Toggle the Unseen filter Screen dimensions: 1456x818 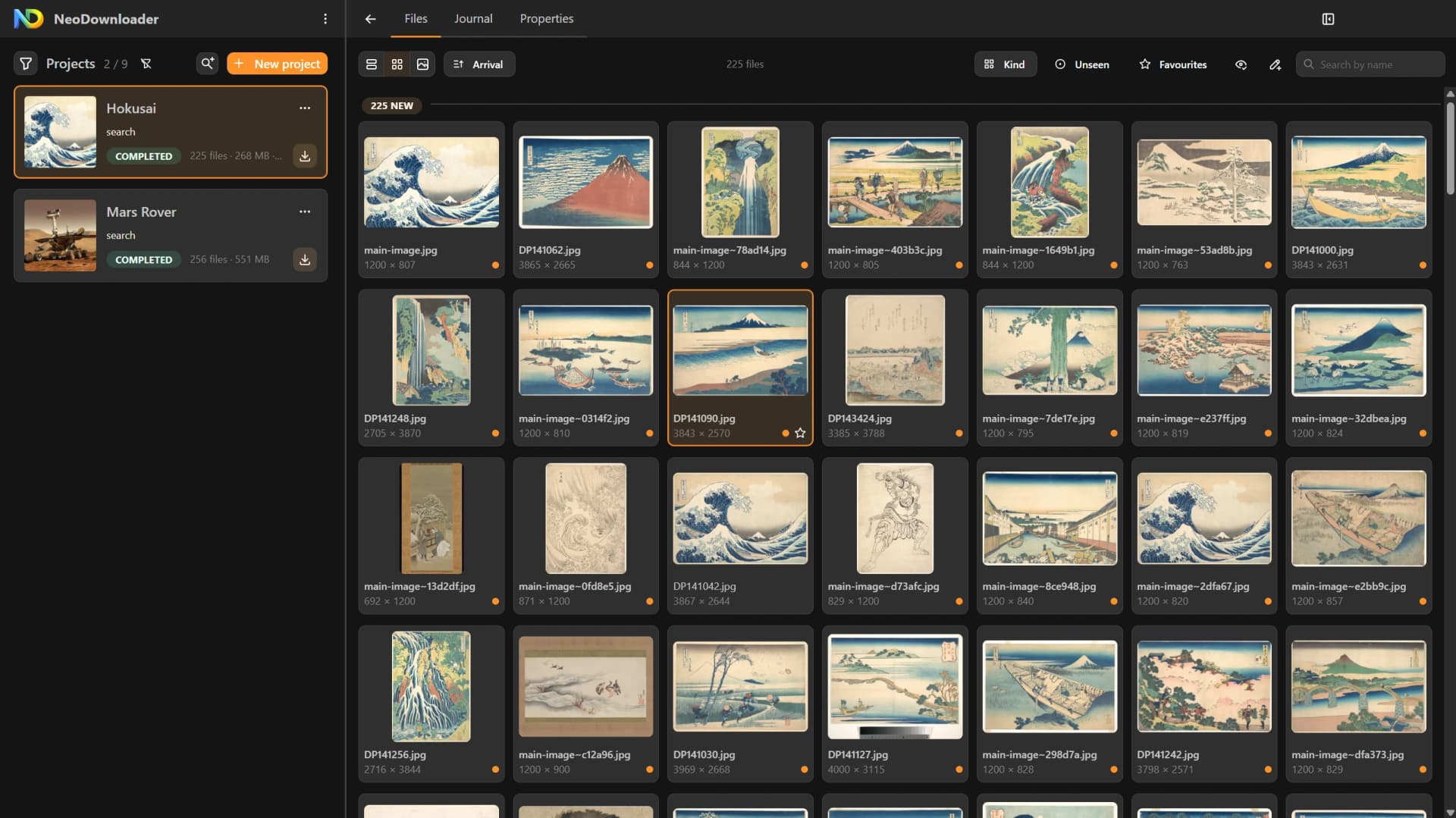coord(1082,64)
